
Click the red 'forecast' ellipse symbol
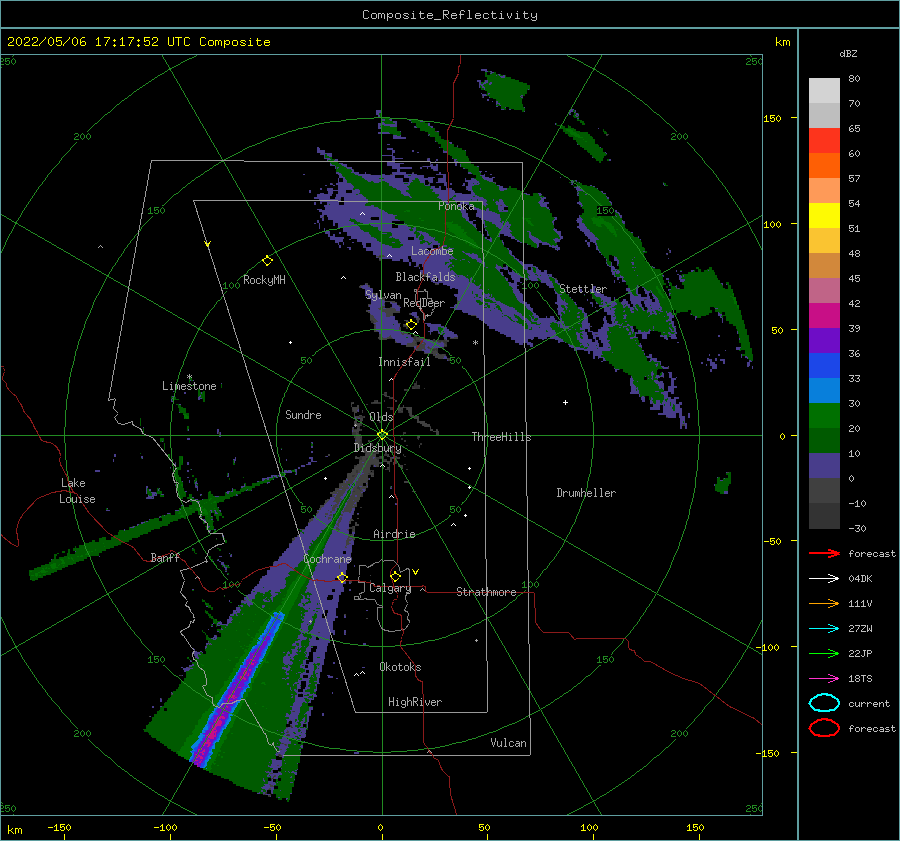(x=824, y=728)
